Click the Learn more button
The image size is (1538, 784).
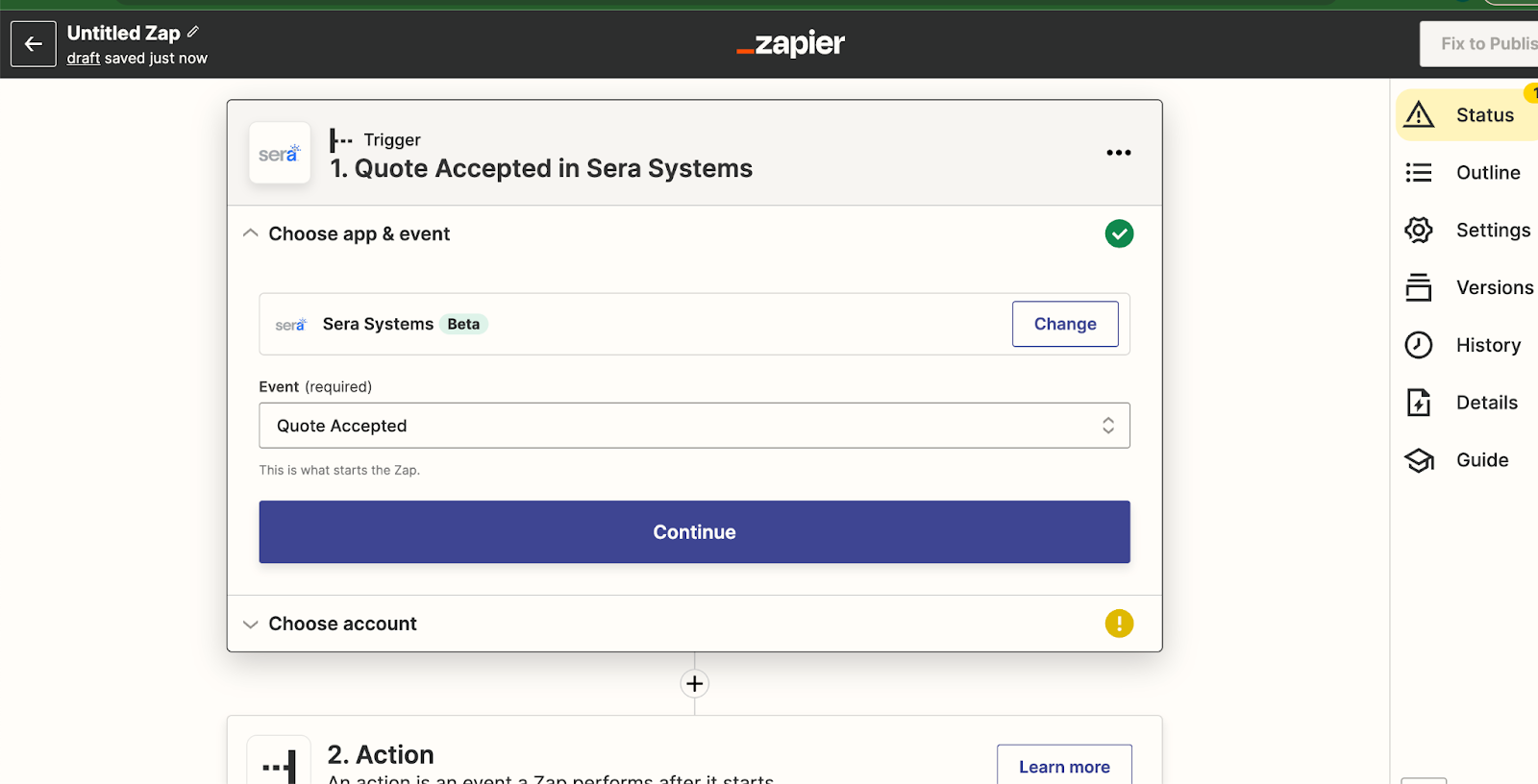click(x=1064, y=767)
